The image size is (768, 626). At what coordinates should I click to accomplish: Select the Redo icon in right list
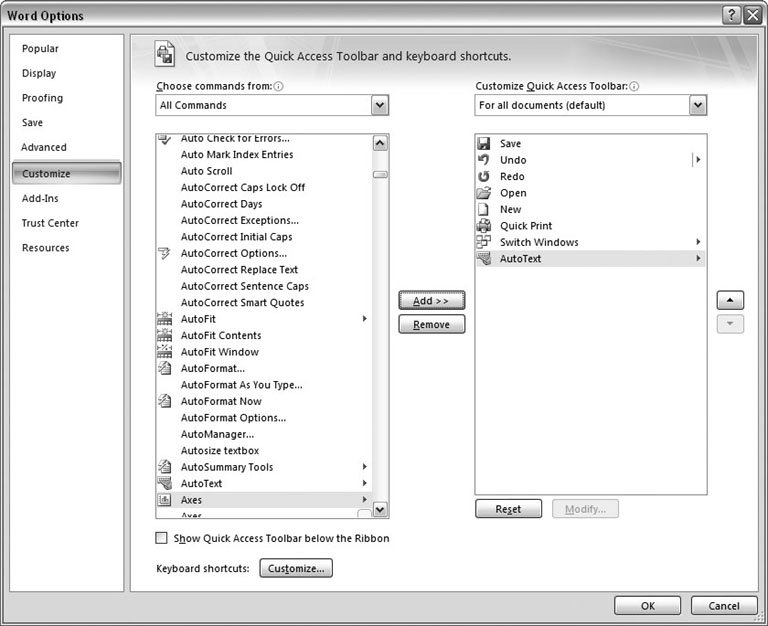click(484, 177)
